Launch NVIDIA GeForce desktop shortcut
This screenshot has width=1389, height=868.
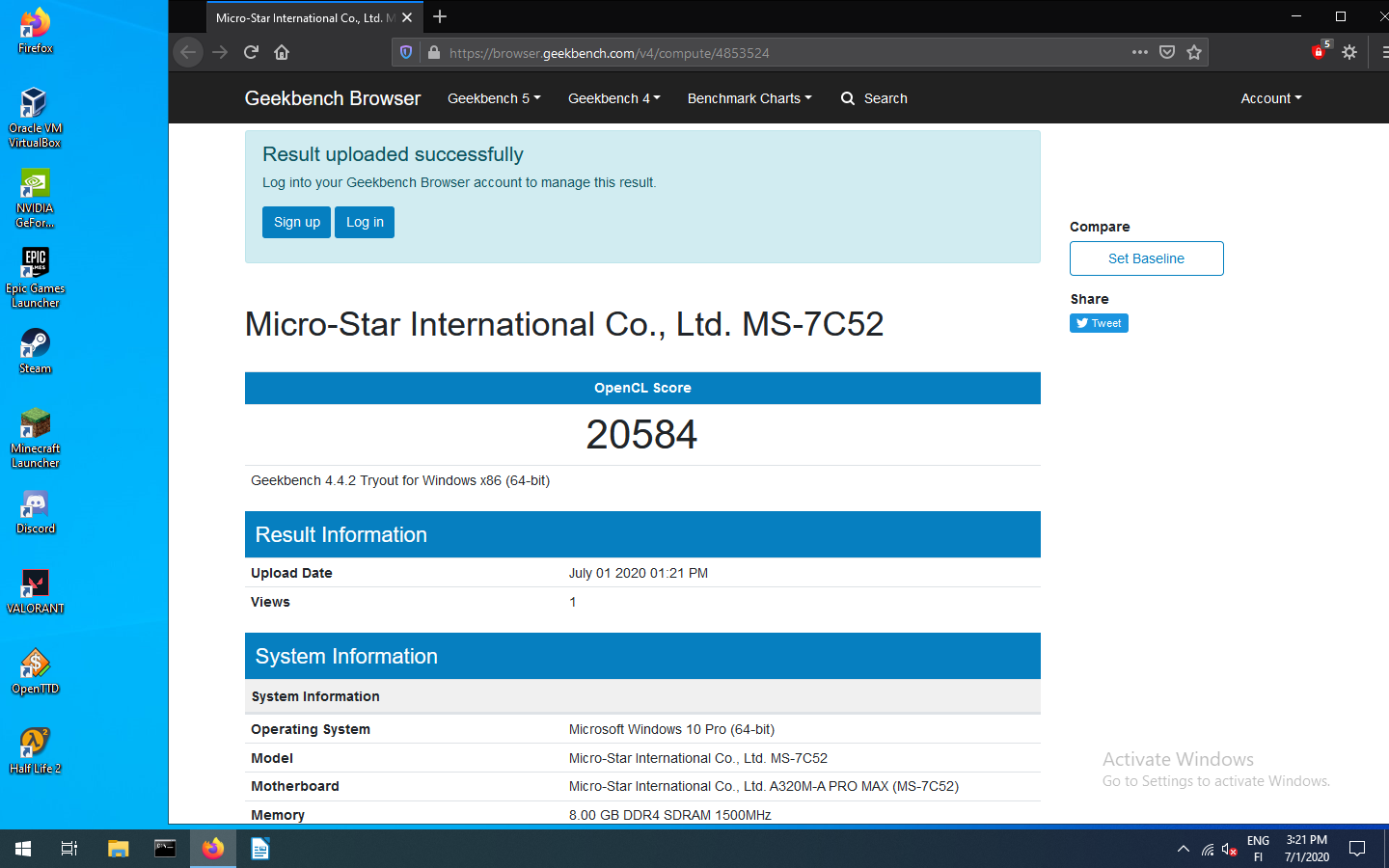(35, 198)
